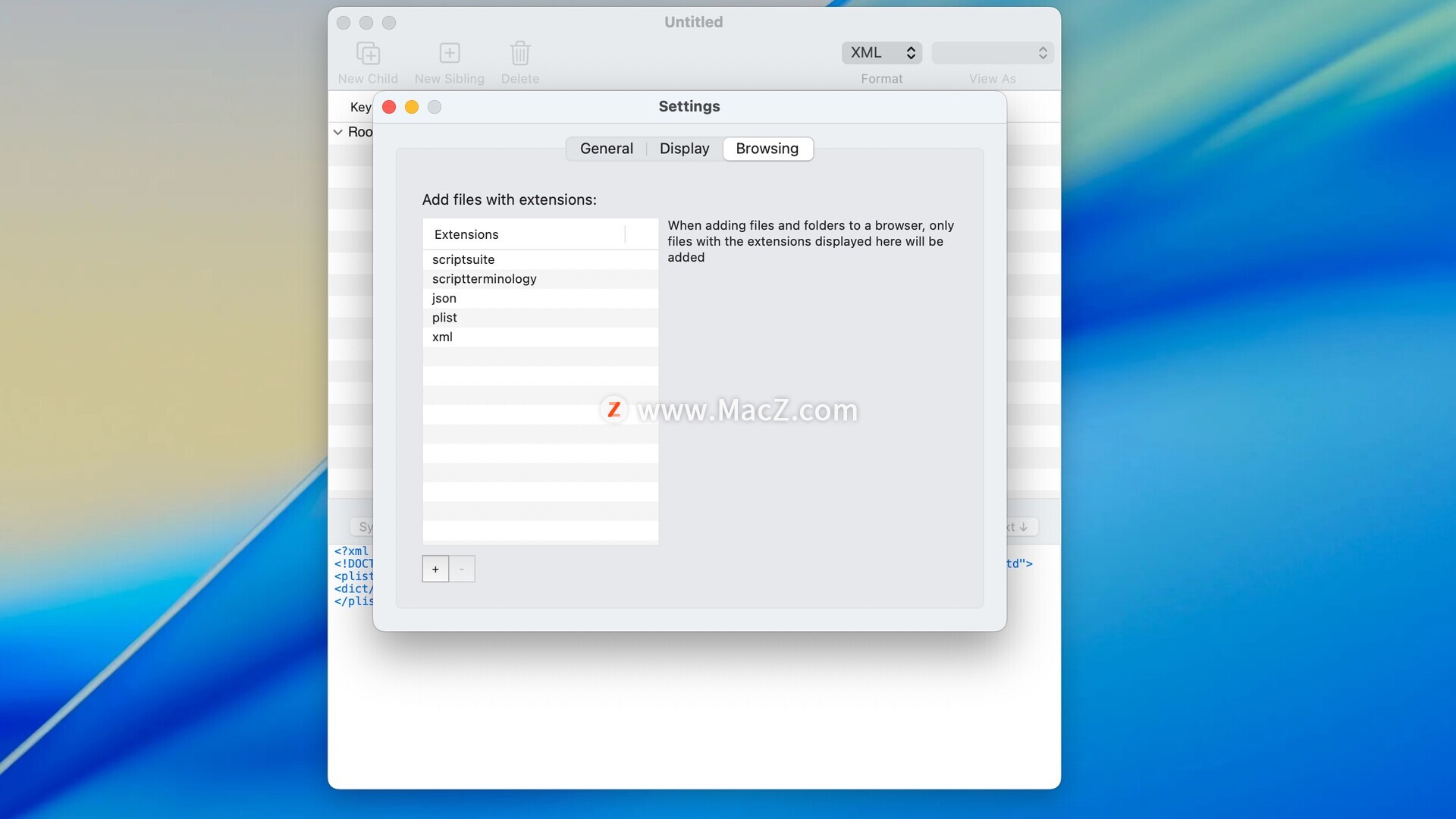Minimize the Settings window with yellow button
1456x819 pixels.
(x=412, y=107)
